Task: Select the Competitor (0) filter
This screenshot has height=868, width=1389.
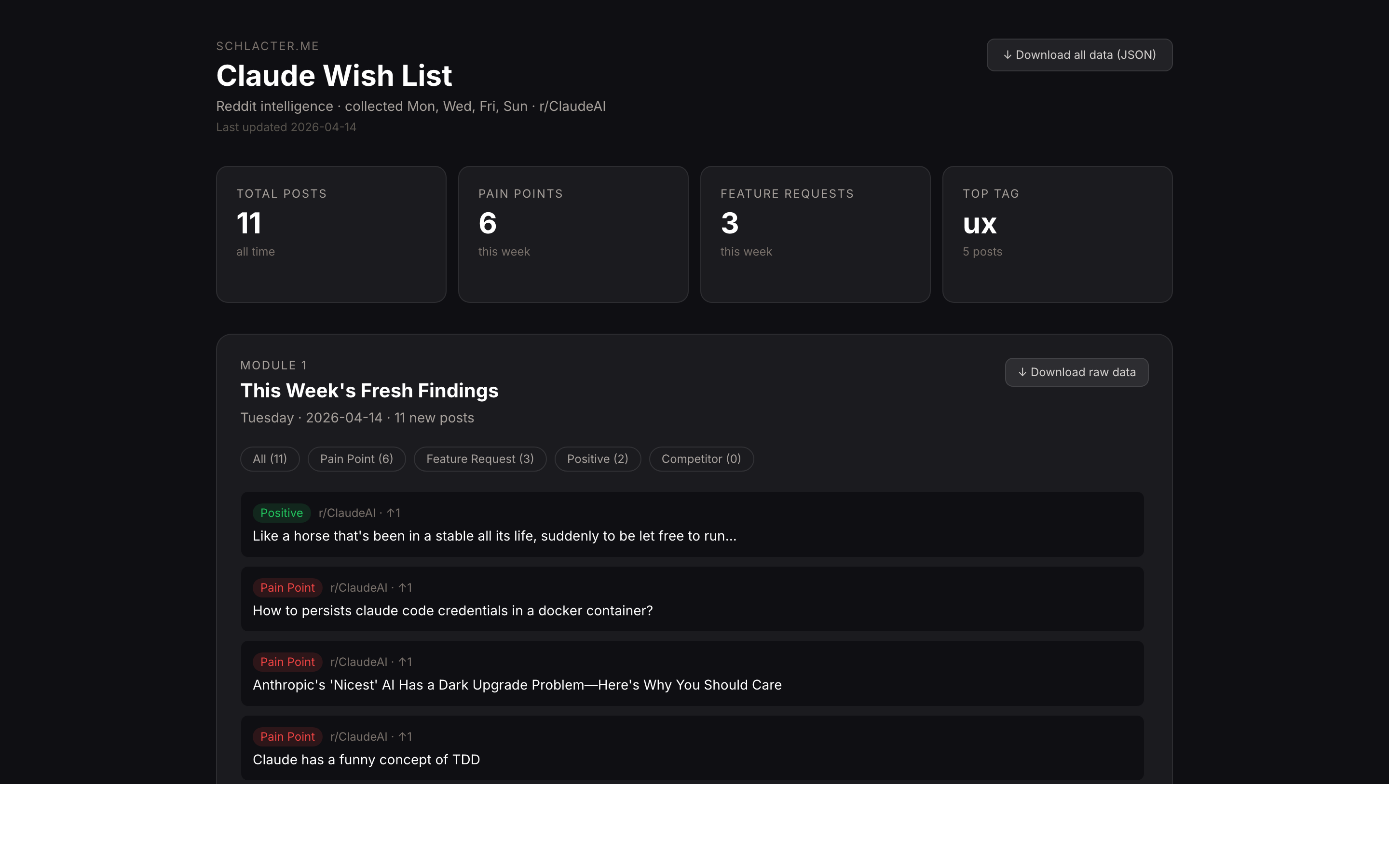Action: point(701,459)
